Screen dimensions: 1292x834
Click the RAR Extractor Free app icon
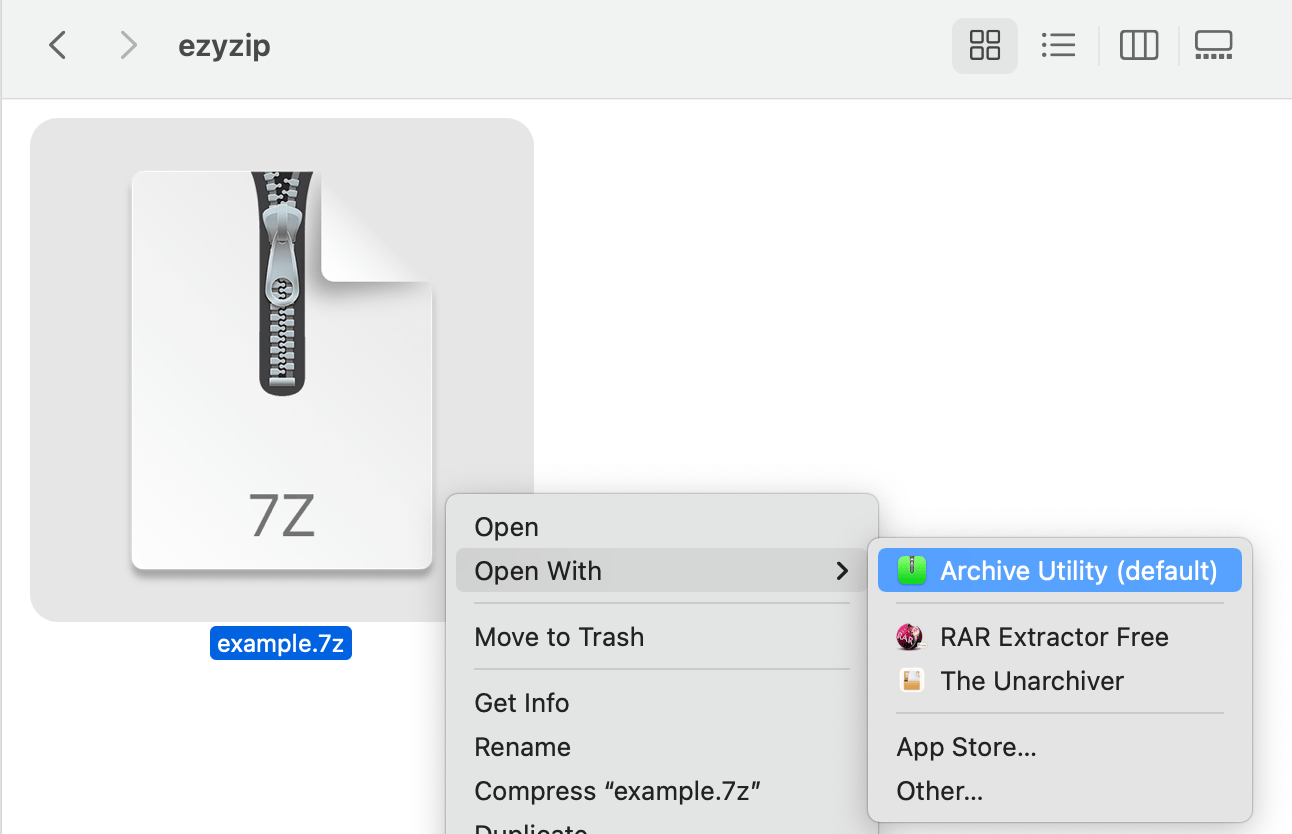[911, 636]
